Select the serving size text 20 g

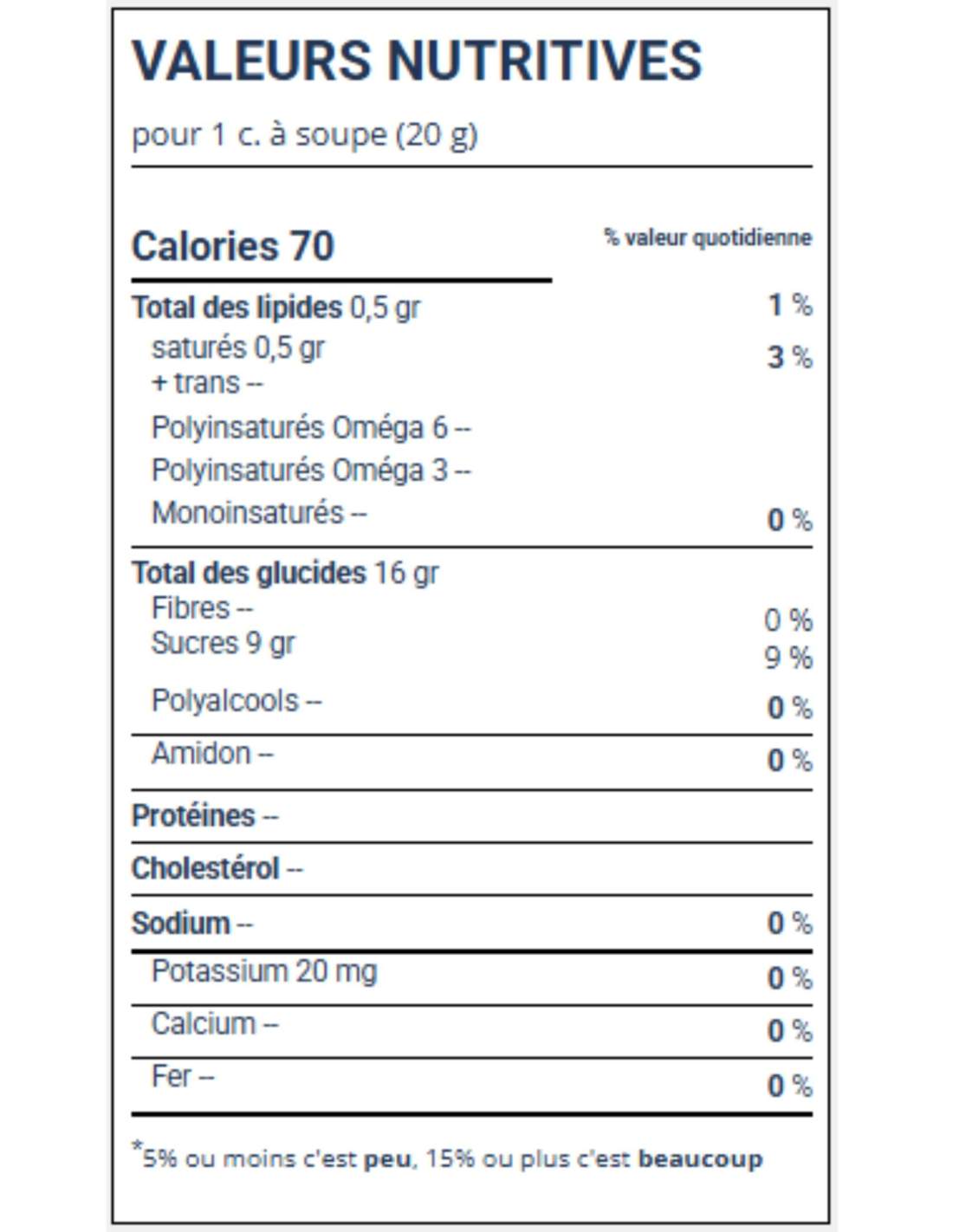click(437, 135)
